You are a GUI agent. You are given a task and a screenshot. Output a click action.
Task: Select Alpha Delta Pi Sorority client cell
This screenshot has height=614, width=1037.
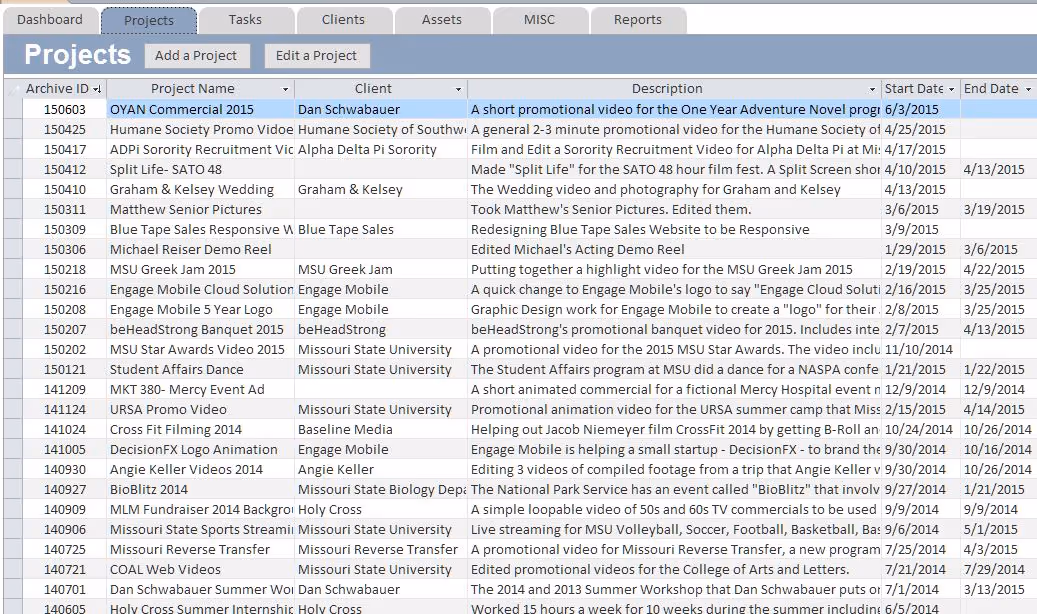381,150
